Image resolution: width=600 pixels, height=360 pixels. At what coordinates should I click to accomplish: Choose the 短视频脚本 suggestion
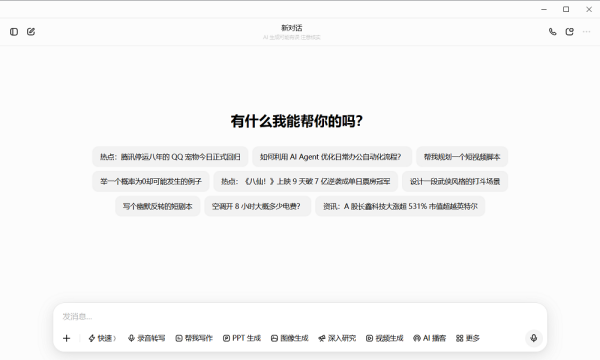462,157
